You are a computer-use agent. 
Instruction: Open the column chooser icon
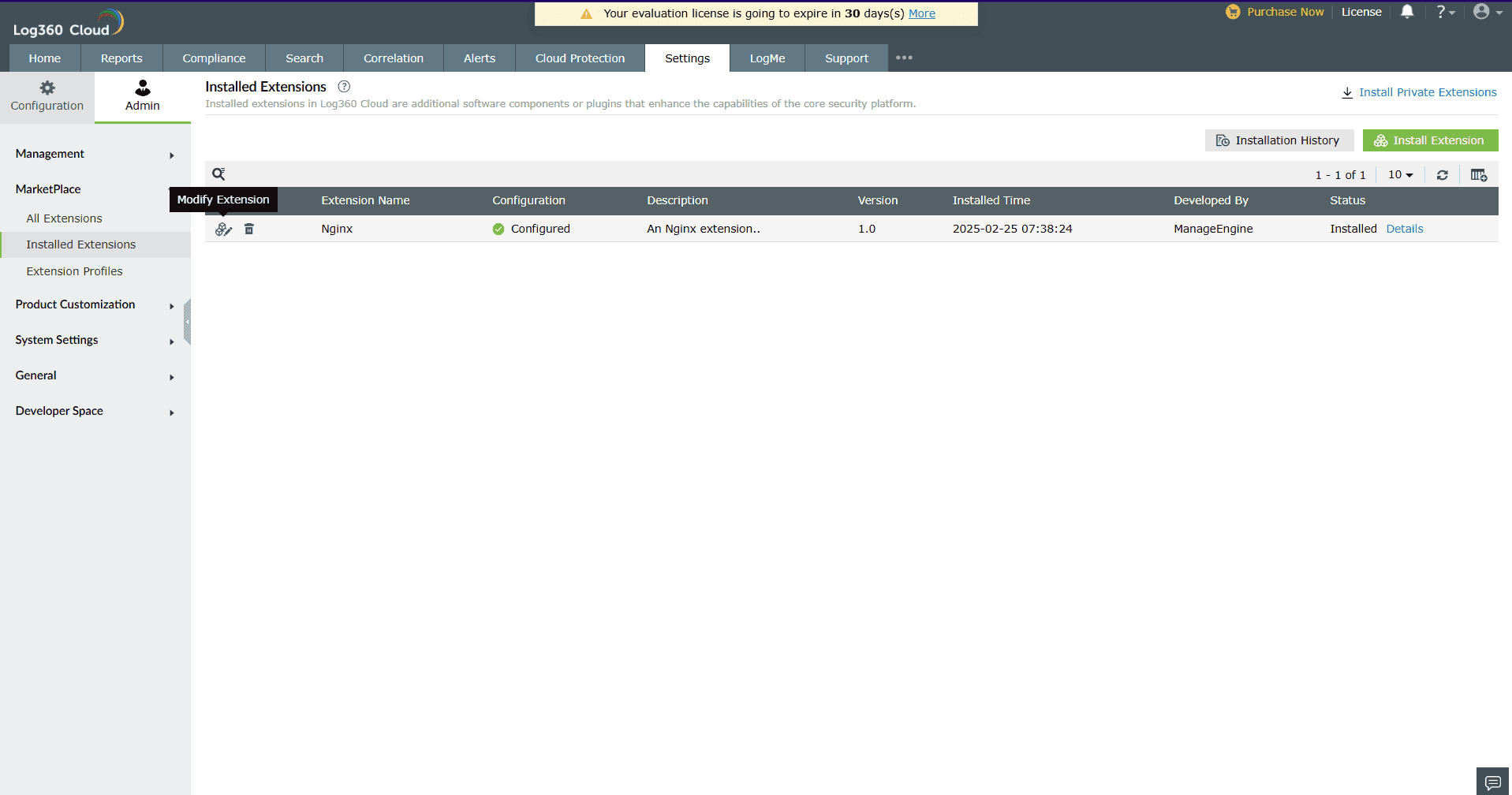click(1479, 175)
